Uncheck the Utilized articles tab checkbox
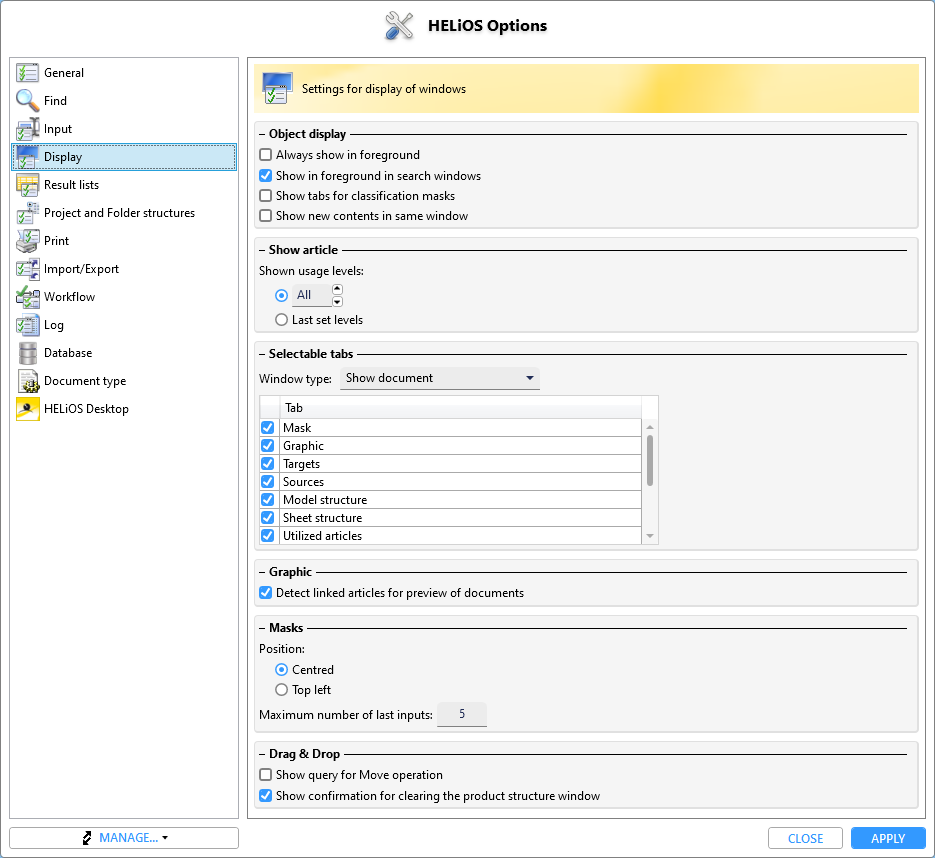The height and width of the screenshot is (858, 935). pos(268,535)
